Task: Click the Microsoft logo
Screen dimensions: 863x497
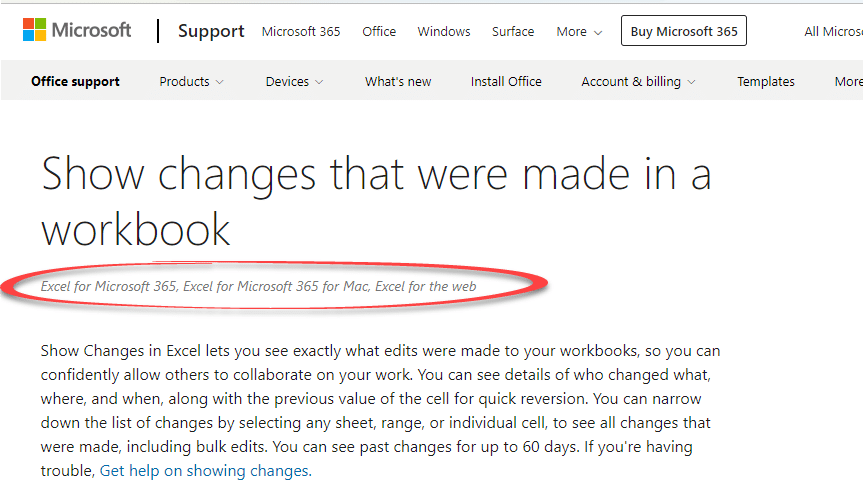Action: pos(77,31)
